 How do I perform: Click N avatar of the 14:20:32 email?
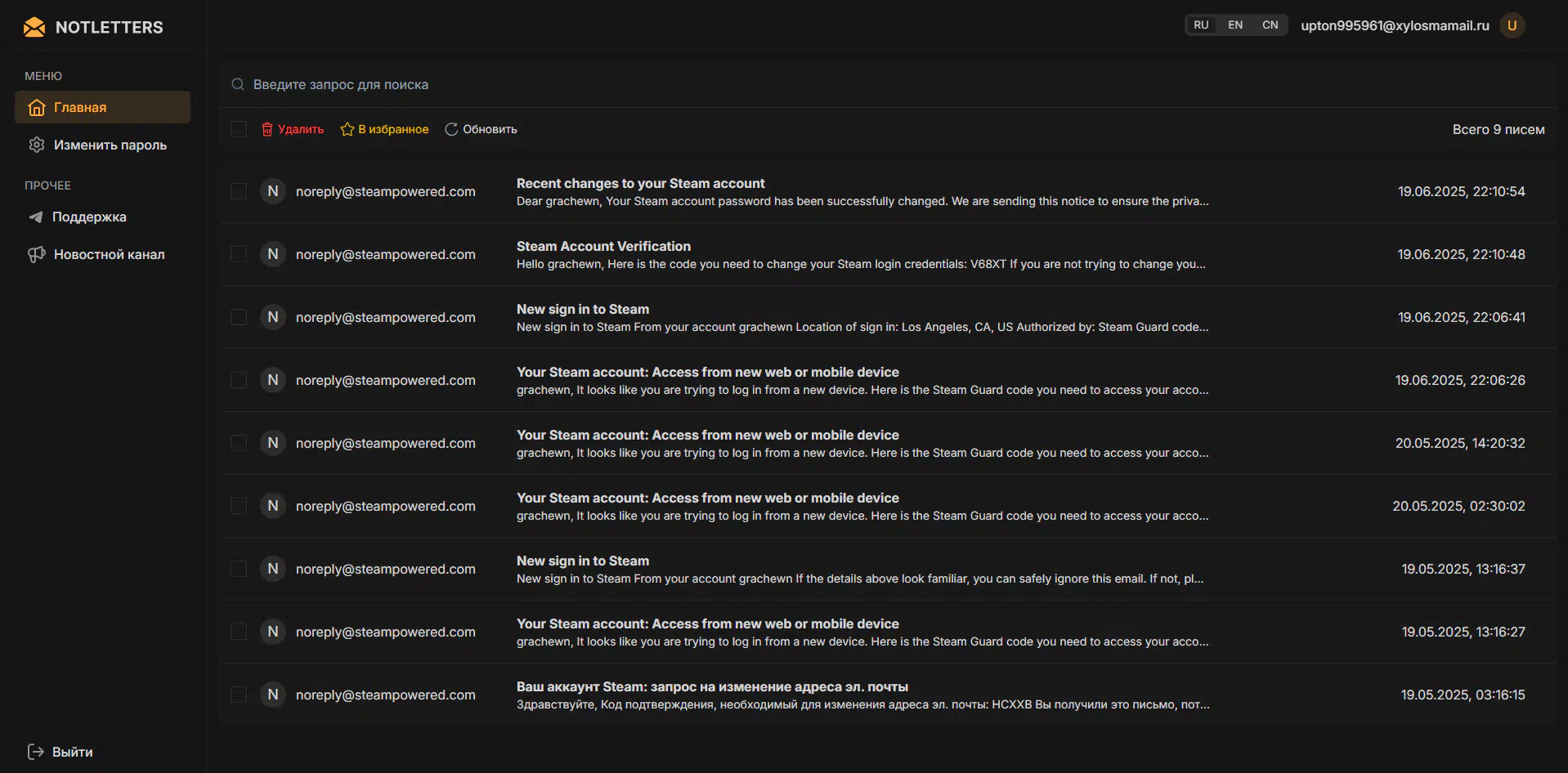click(273, 443)
